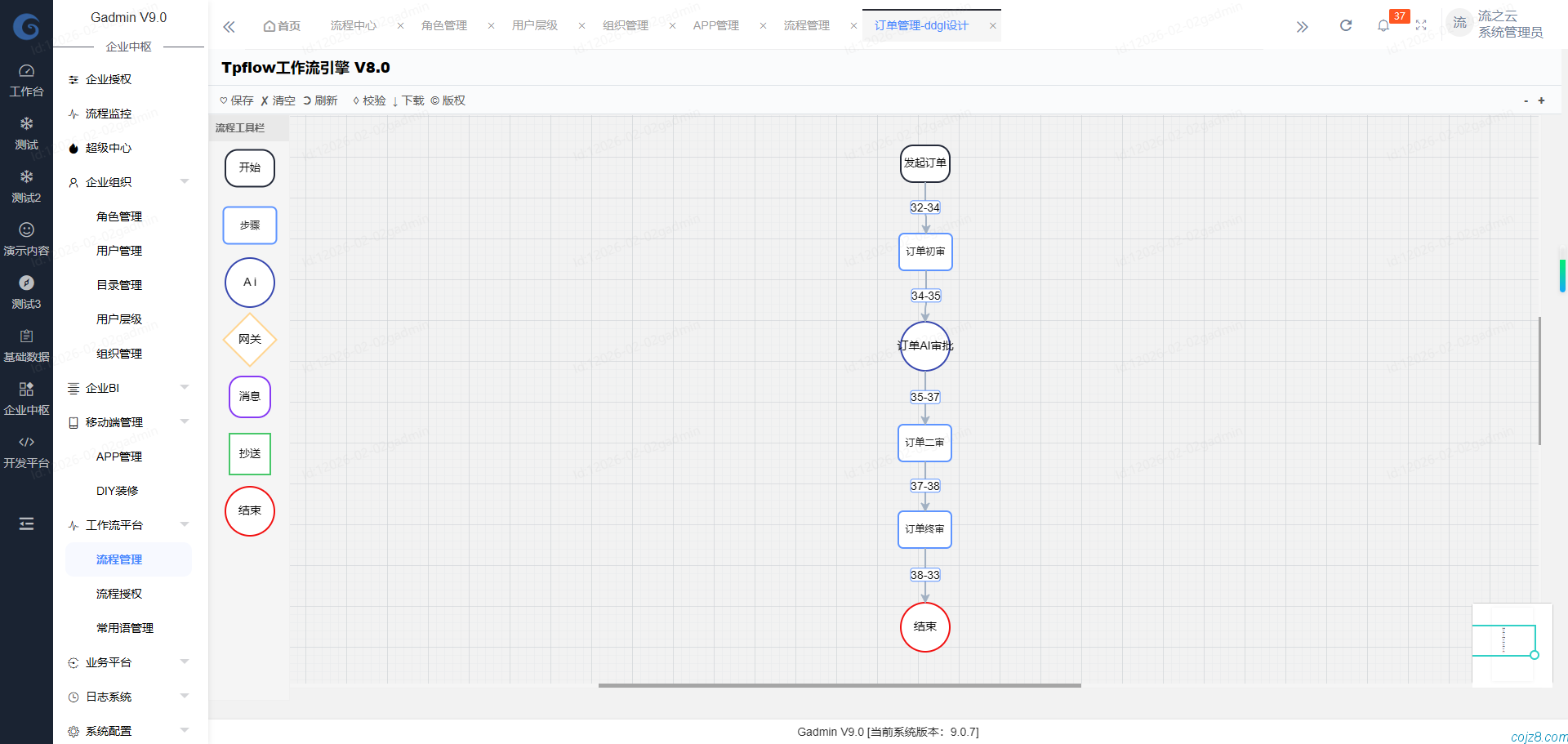1568x744 pixels.
Task: Select the 抄送 copy-to node tool
Action: (x=249, y=454)
